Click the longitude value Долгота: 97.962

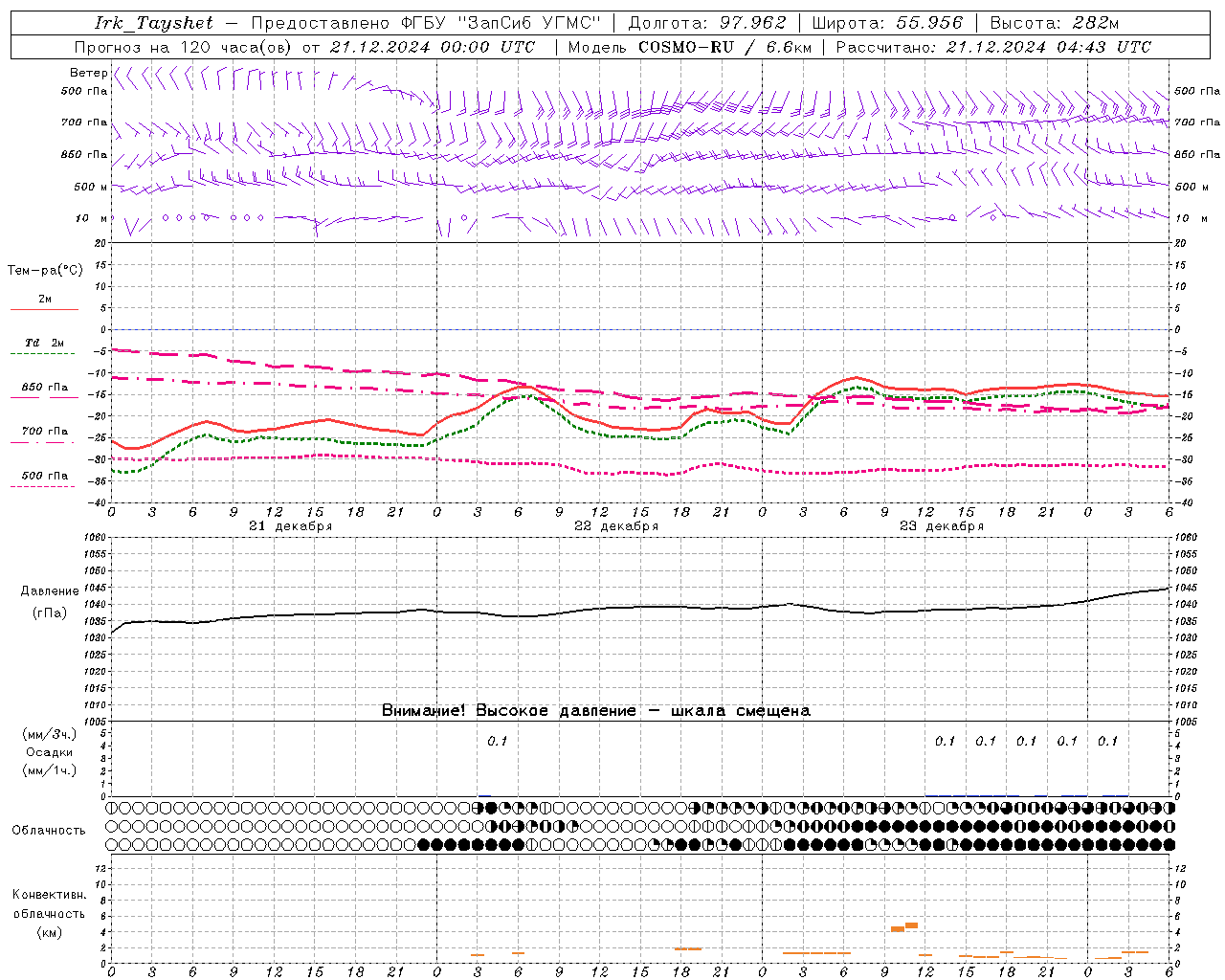[706, 23]
